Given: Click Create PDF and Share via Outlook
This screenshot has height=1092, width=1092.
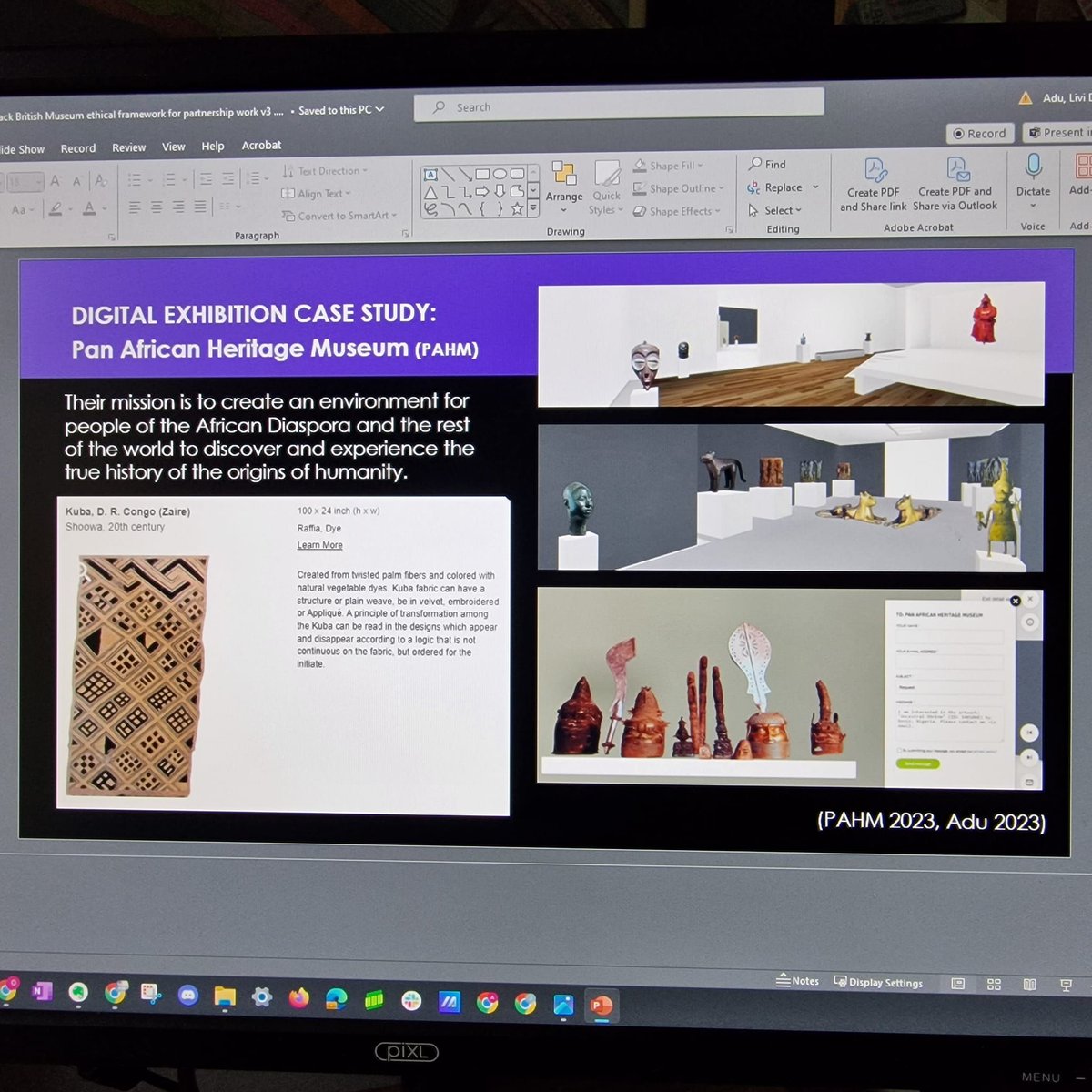Looking at the screenshot, I should 955,186.
